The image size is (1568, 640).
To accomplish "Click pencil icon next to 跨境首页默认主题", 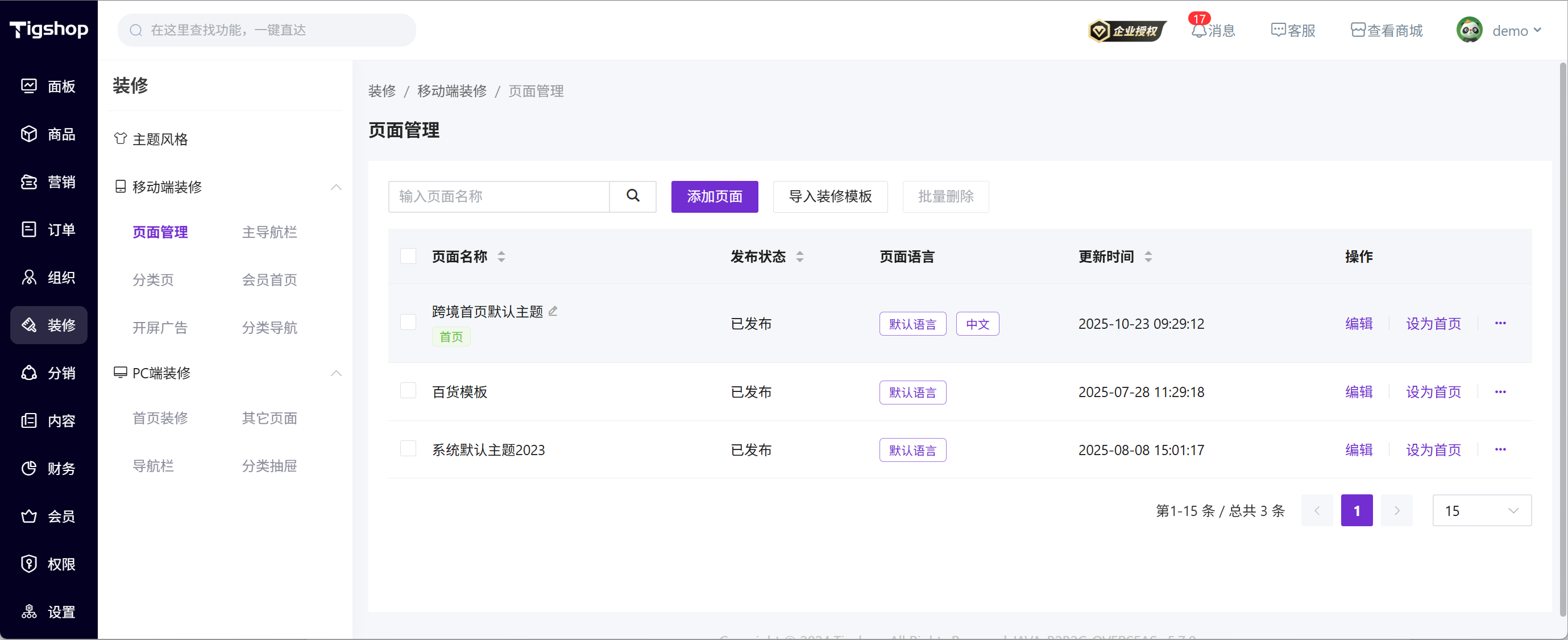I will 553,311.
